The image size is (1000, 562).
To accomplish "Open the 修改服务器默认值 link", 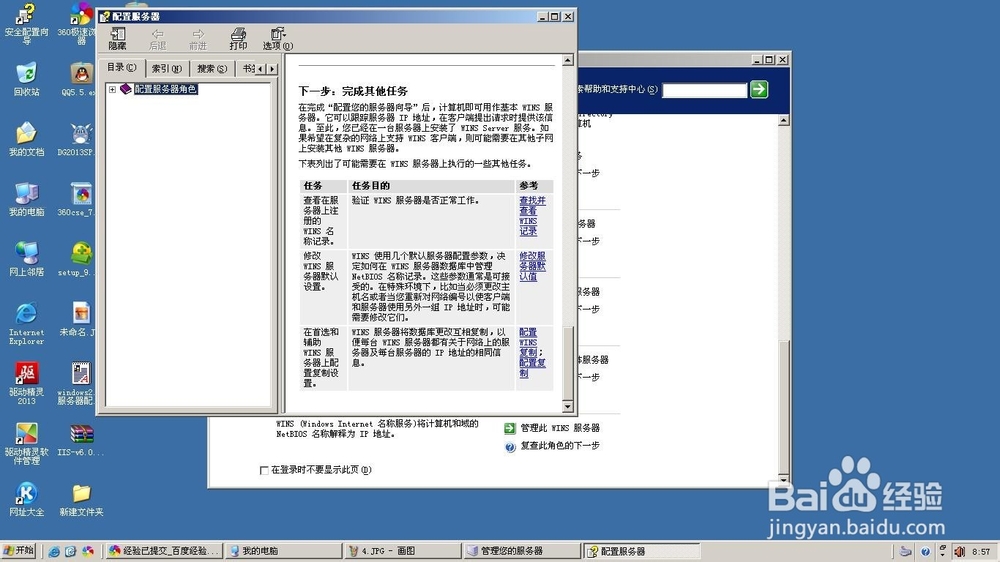I will [x=532, y=266].
